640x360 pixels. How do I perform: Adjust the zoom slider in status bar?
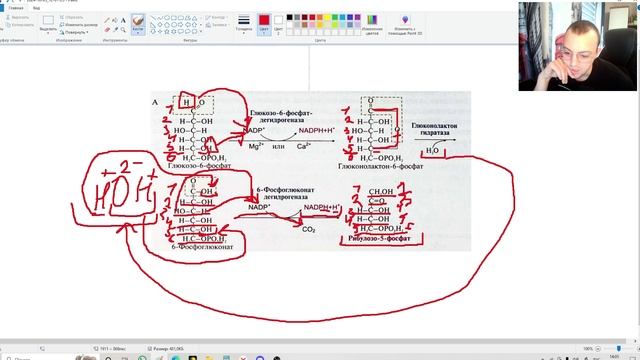[619, 348]
